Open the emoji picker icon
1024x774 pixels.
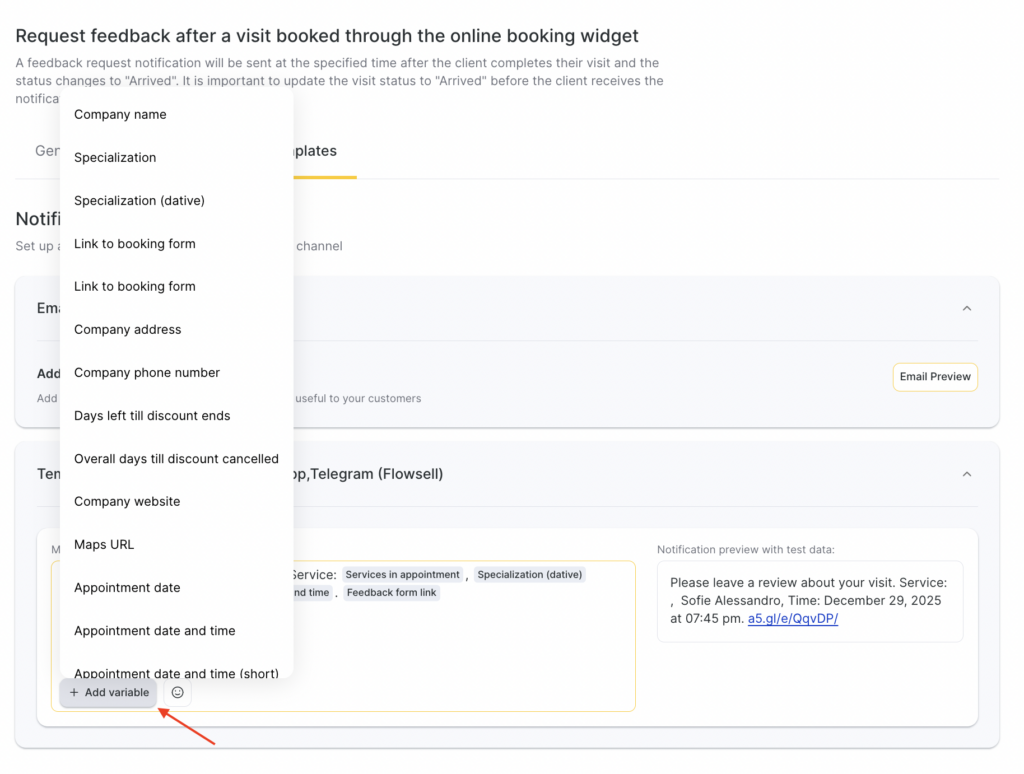tap(178, 692)
